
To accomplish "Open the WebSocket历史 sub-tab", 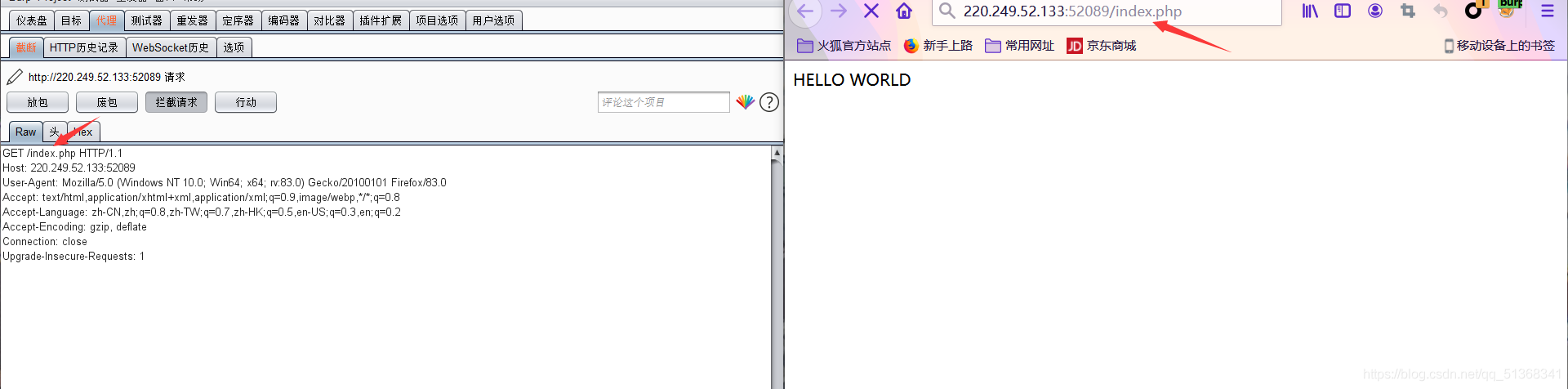I will (171, 47).
